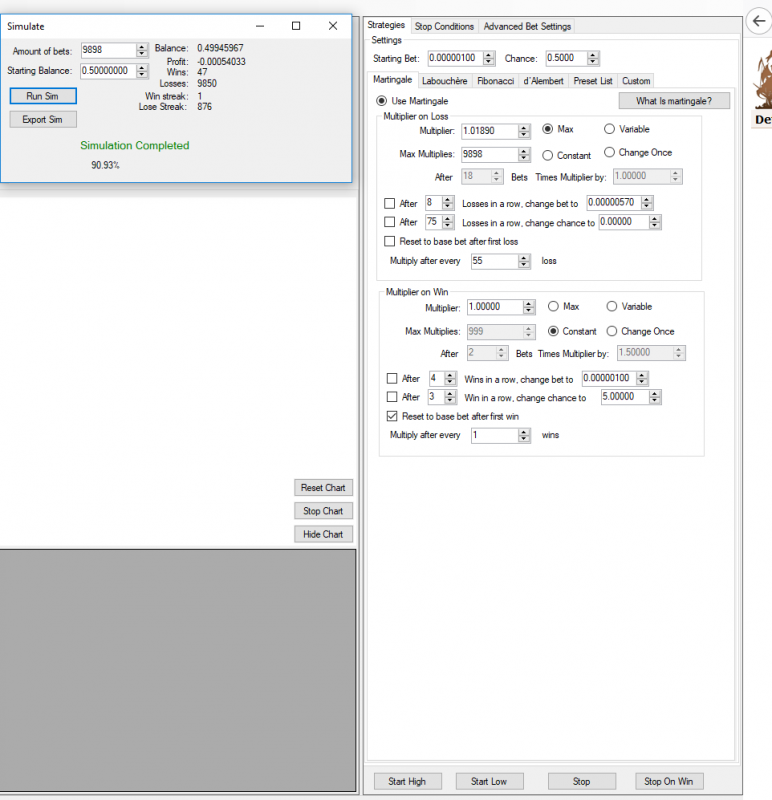Screen dimensions: 772x800
Task: Click the Amount of bets input field
Action: point(109,50)
